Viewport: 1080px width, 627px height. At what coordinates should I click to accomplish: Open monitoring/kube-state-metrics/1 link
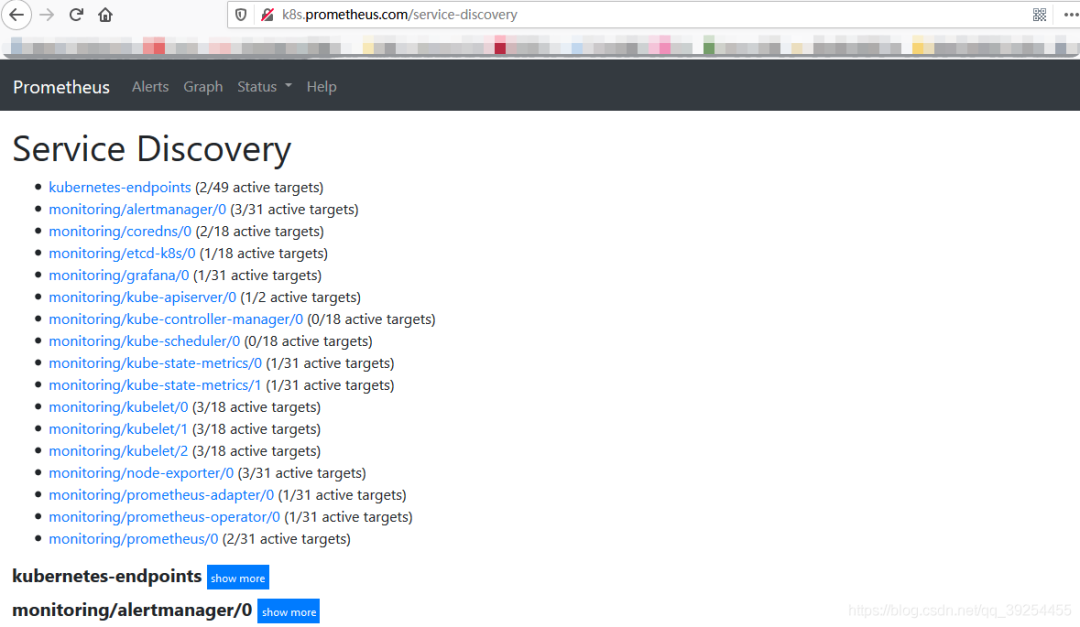point(155,385)
